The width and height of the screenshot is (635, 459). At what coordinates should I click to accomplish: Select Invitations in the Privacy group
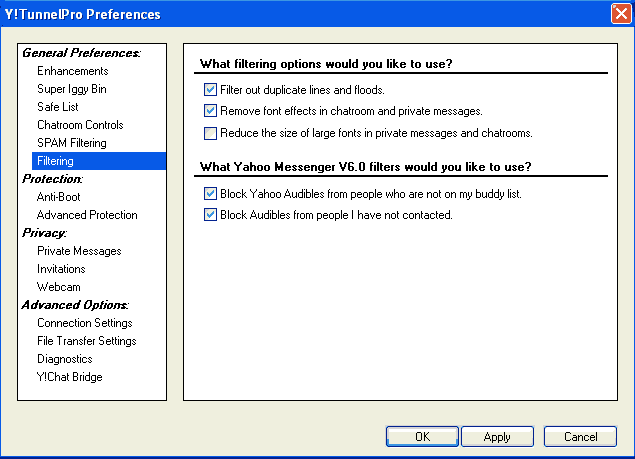(61, 269)
